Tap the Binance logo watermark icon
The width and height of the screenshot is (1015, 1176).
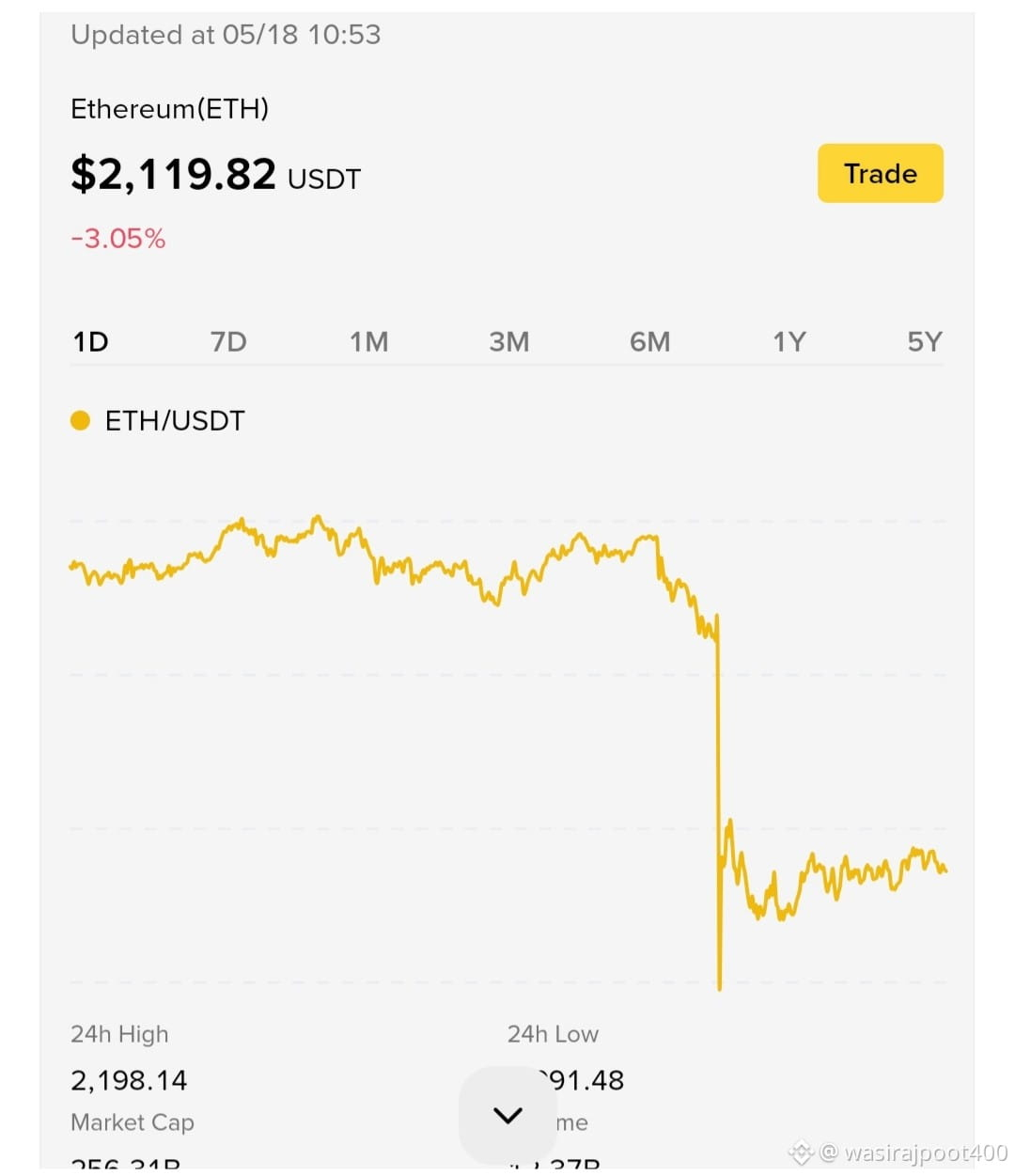801,1152
